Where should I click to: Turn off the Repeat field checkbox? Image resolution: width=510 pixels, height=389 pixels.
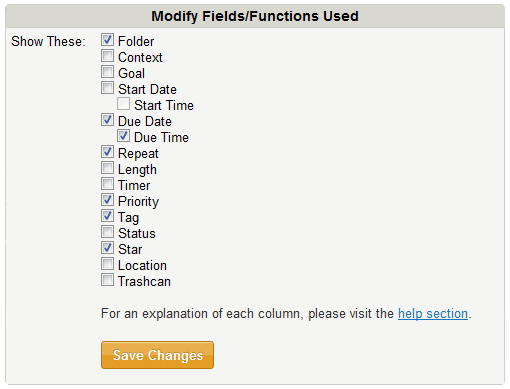coord(107,152)
